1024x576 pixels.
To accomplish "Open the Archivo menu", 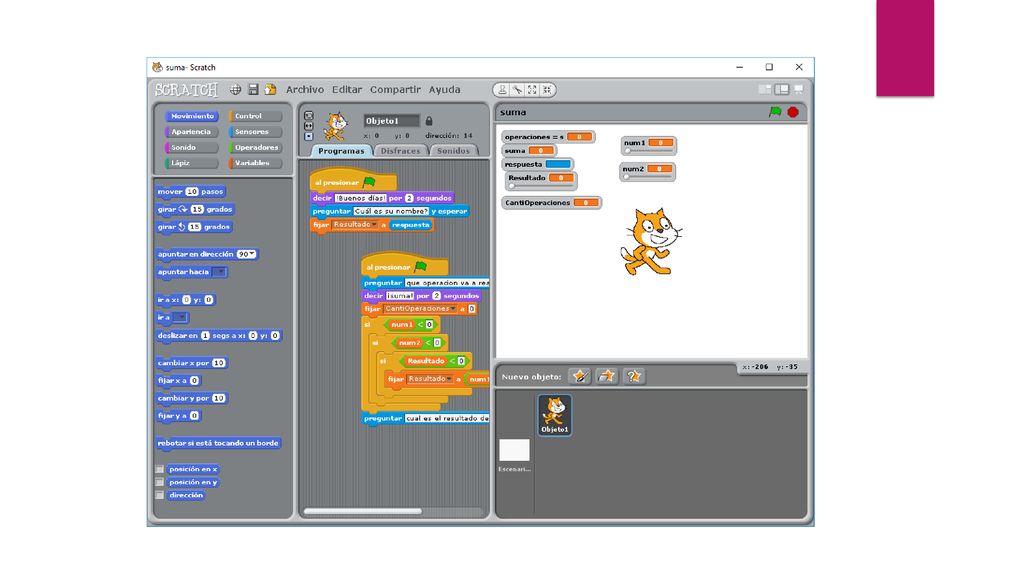I will click(305, 89).
